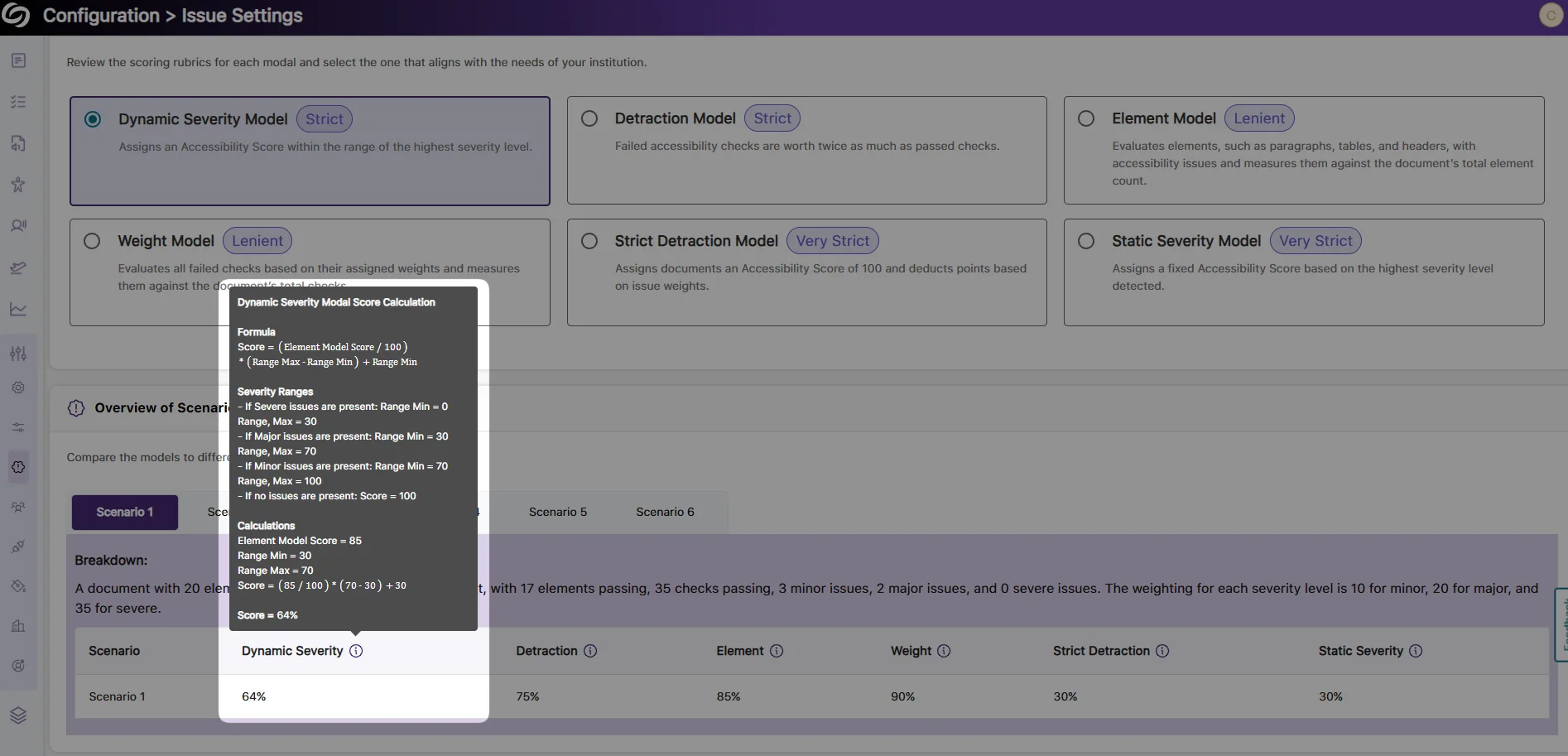Click the user avatar in top right
The height and width of the screenshot is (756, 1568).
1550,16
